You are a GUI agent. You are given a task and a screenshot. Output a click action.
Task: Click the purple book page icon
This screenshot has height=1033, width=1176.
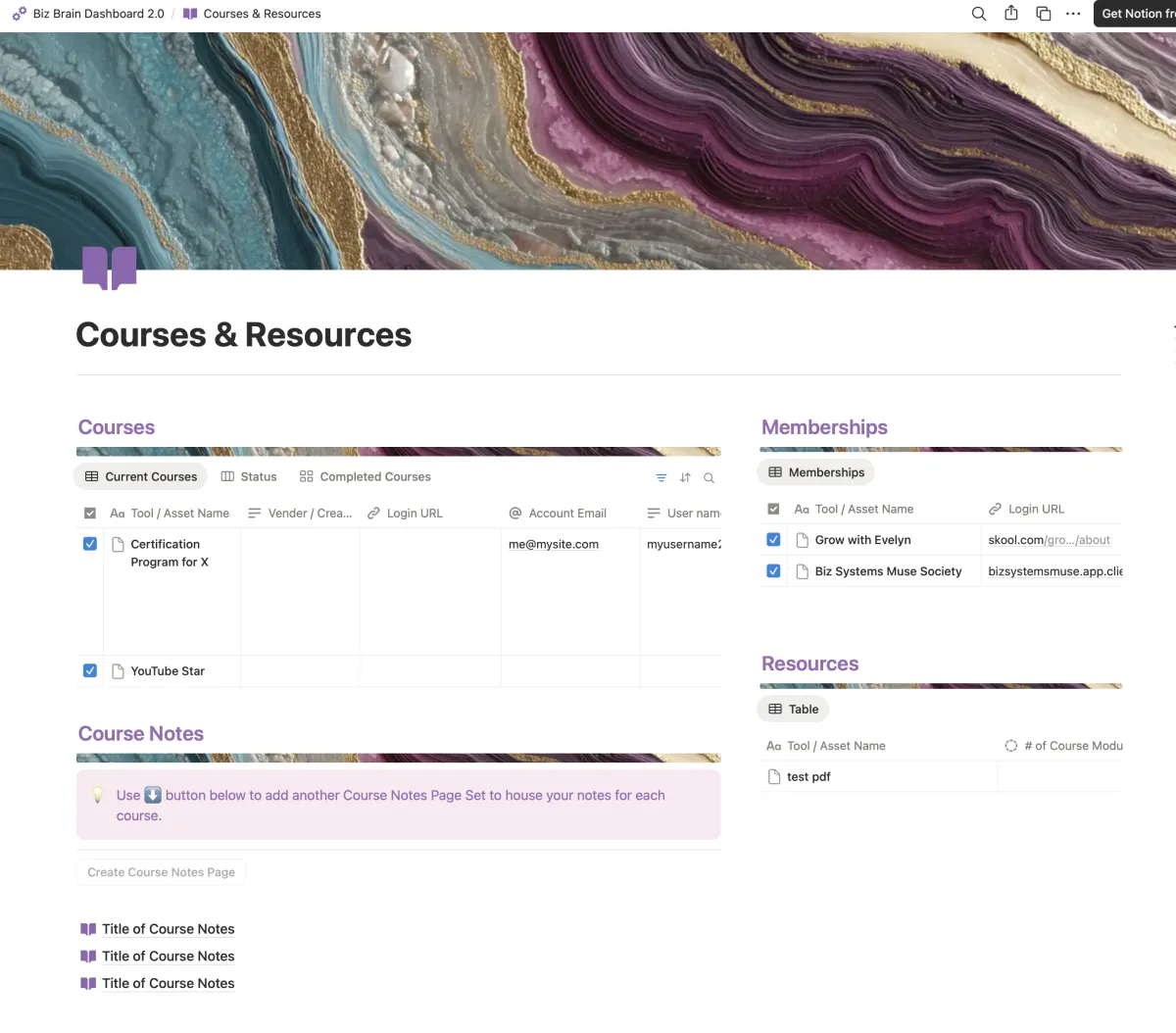pos(109,268)
